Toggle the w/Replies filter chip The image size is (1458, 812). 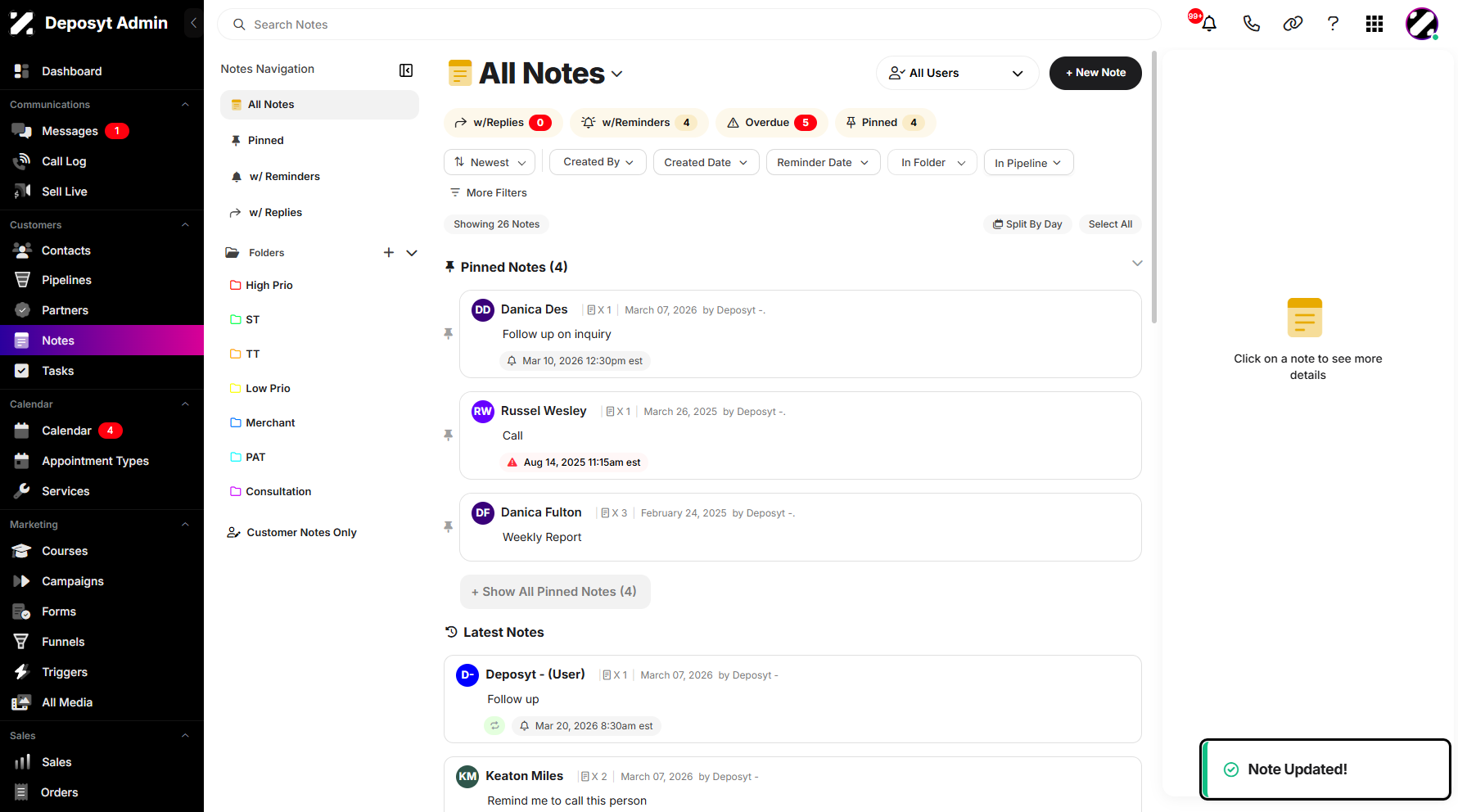click(x=503, y=123)
